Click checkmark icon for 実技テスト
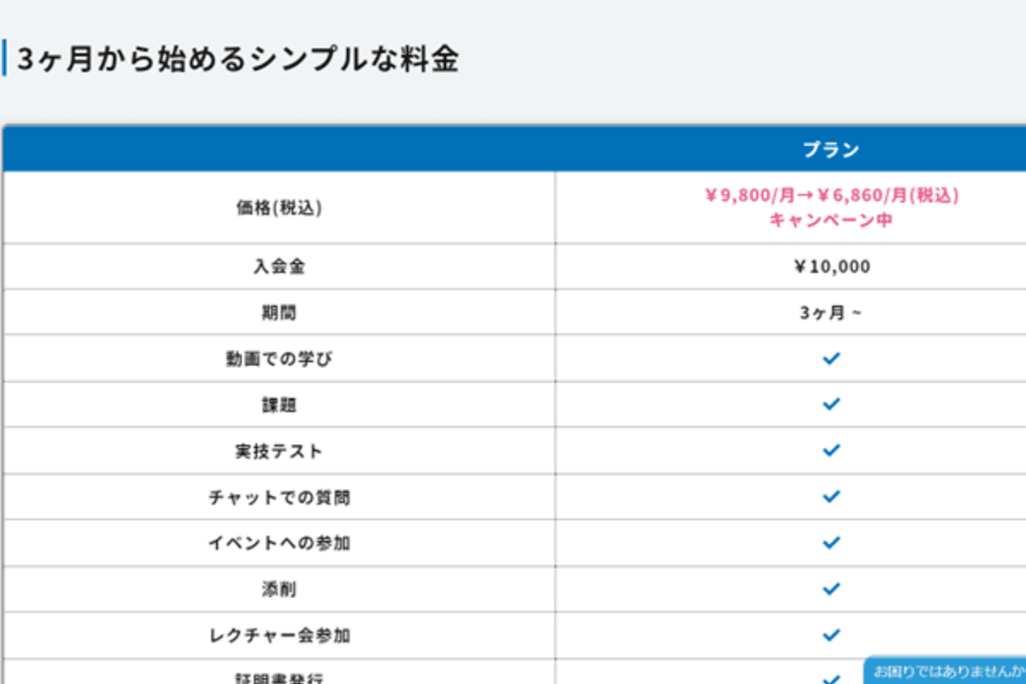Screen dimensions: 1026x684 (x=831, y=450)
